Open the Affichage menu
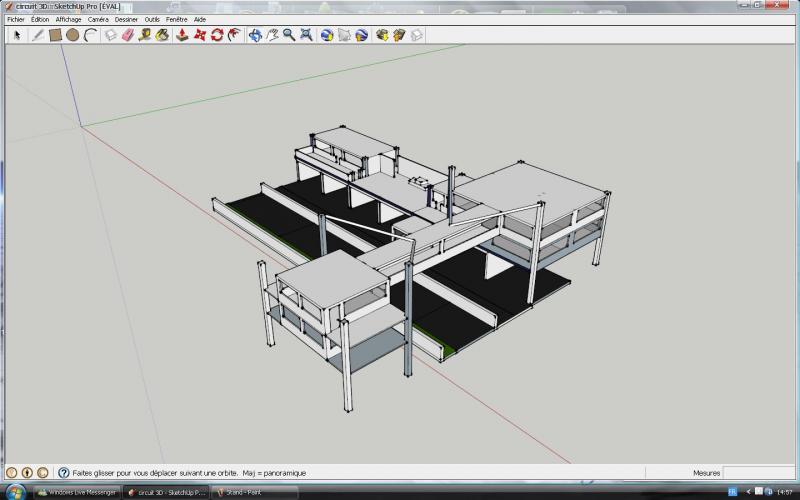Viewport: 800px width, 500px height. point(69,19)
